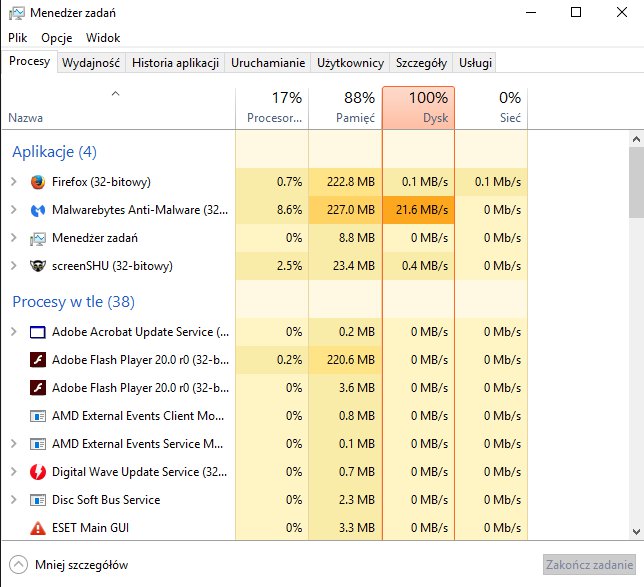Image resolution: width=644 pixels, height=587 pixels.
Task: Click the Digital Wave Update Service icon
Action: click(38, 472)
